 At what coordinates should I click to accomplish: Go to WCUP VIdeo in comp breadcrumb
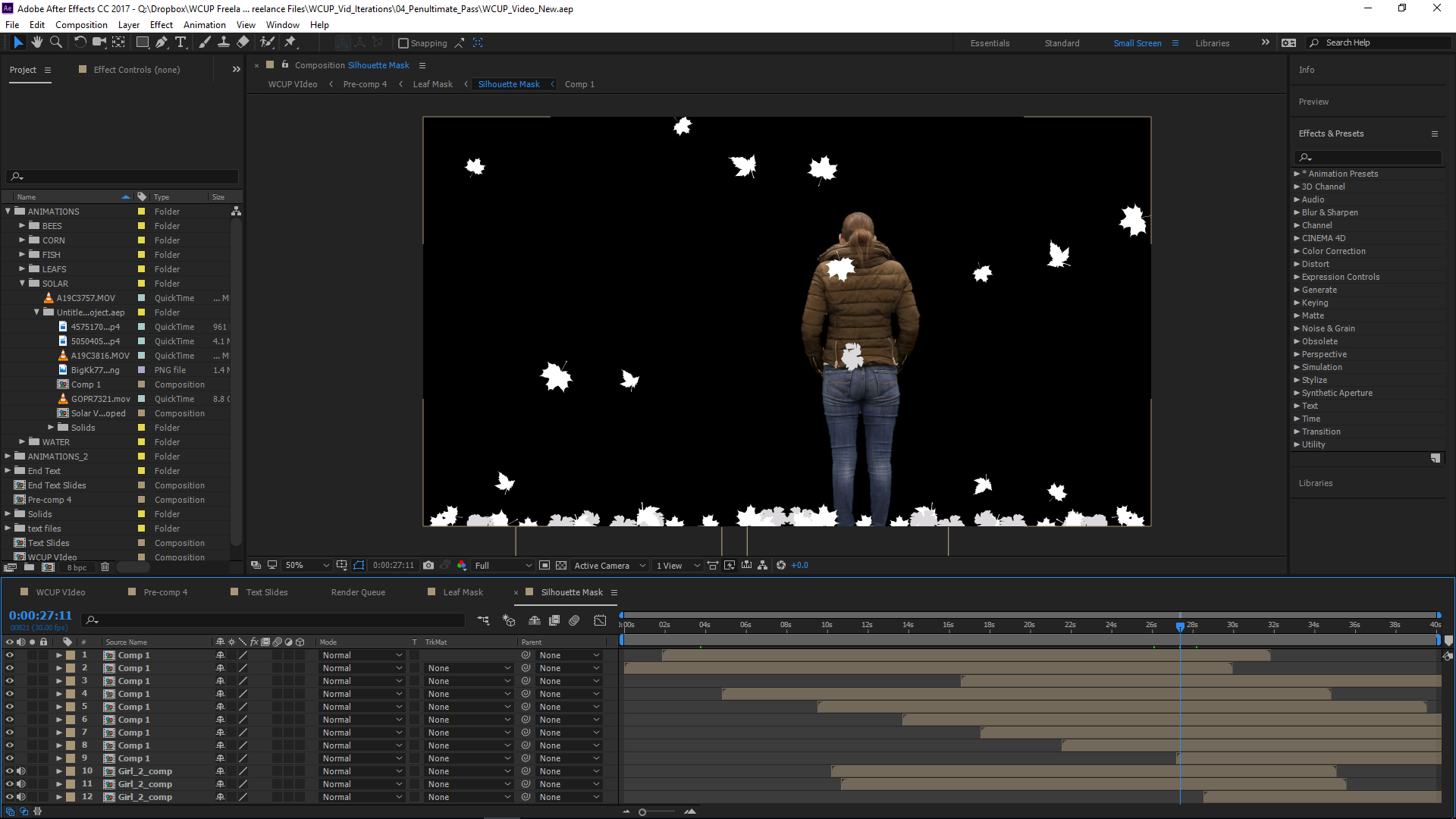point(293,84)
